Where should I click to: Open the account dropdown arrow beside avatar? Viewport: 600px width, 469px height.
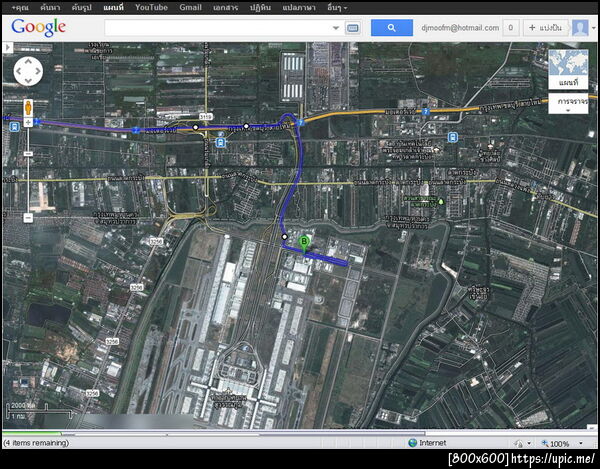coord(593,28)
